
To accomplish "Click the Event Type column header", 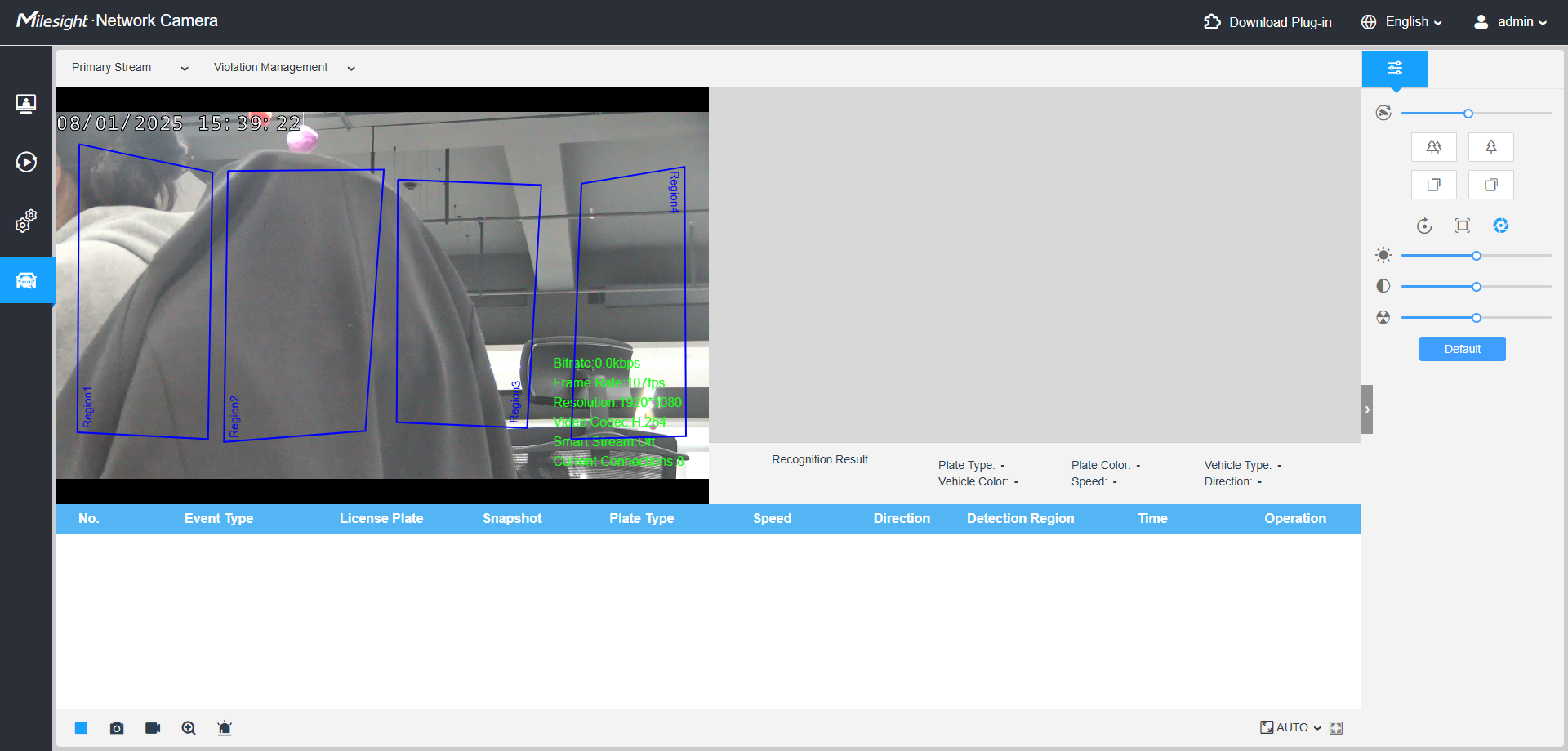I will point(219,519).
